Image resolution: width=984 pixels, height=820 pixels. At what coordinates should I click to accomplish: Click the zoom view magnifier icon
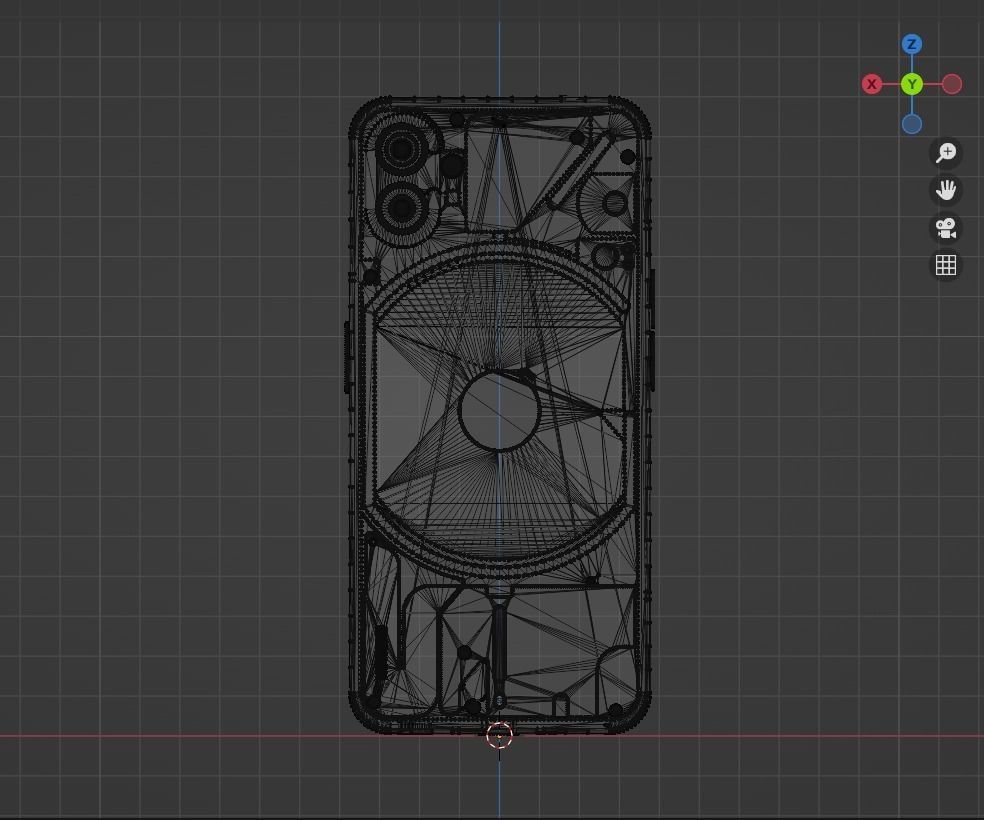pyautogui.click(x=946, y=152)
